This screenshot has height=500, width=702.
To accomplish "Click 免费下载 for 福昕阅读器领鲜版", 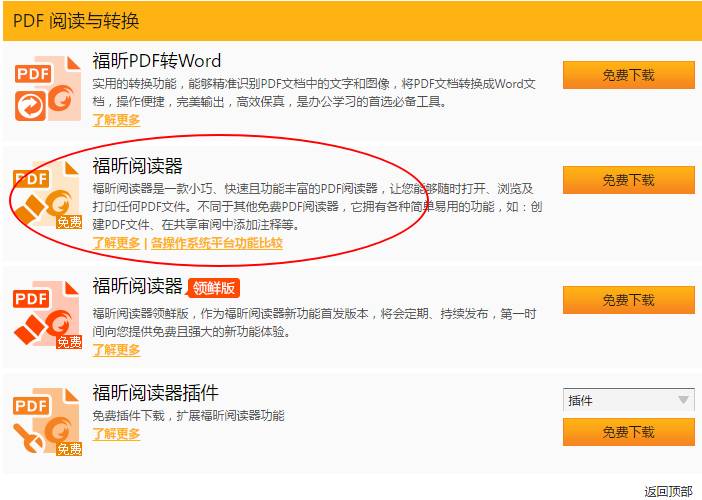I will (629, 300).
